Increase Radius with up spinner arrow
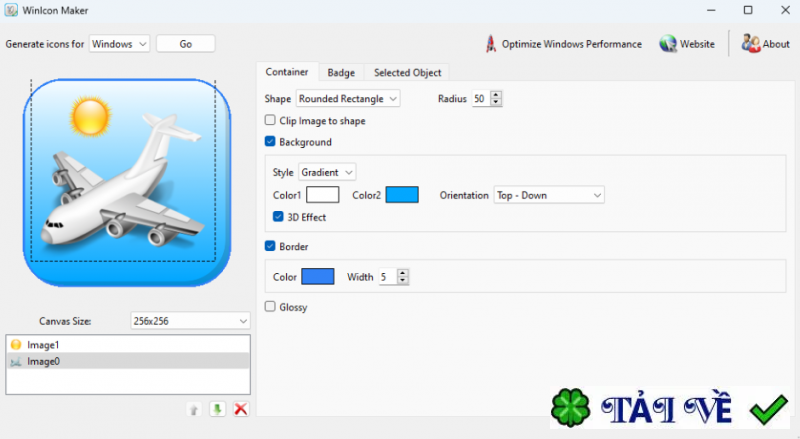Image resolution: width=800 pixels, height=439 pixels. [x=496, y=94]
